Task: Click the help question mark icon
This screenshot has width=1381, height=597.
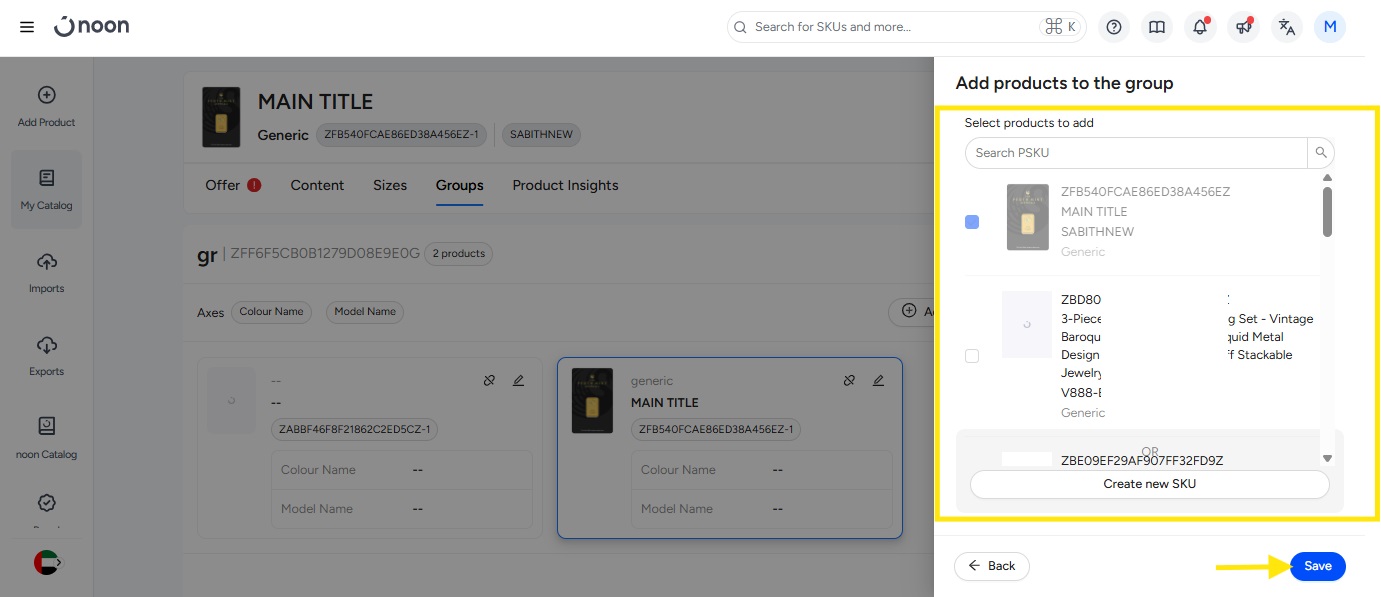Action: (x=1113, y=27)
